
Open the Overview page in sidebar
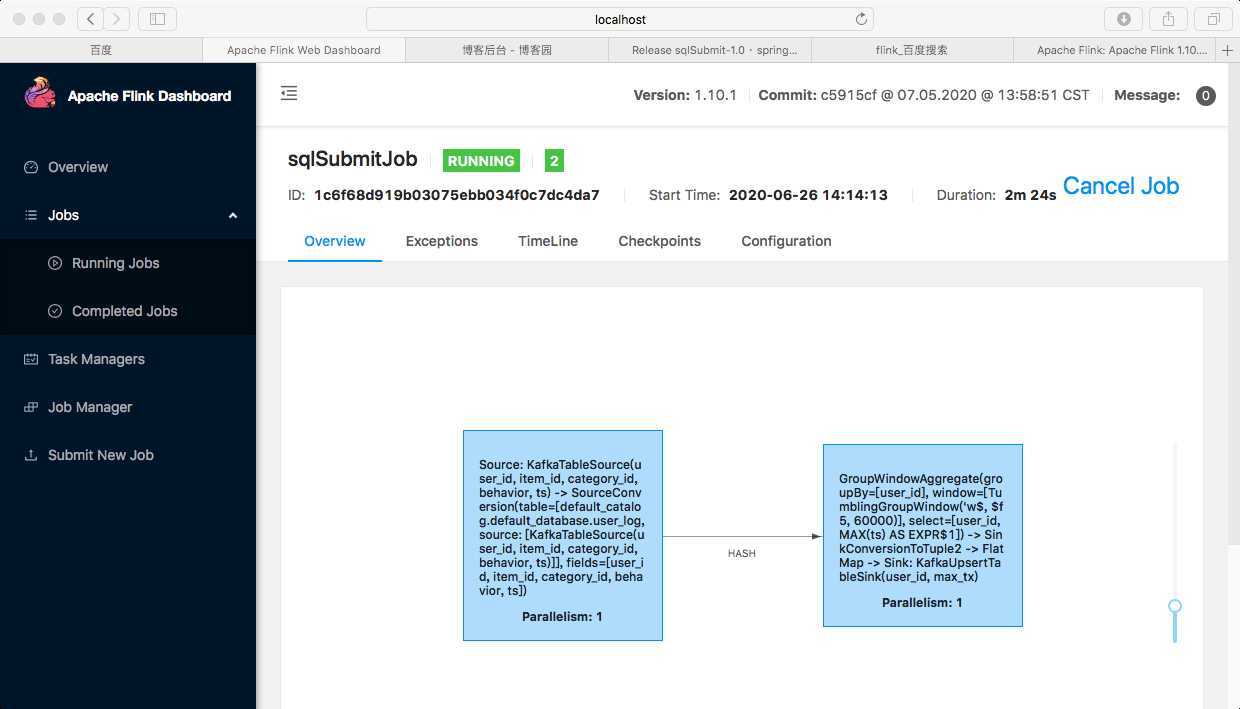pos(78,167)
